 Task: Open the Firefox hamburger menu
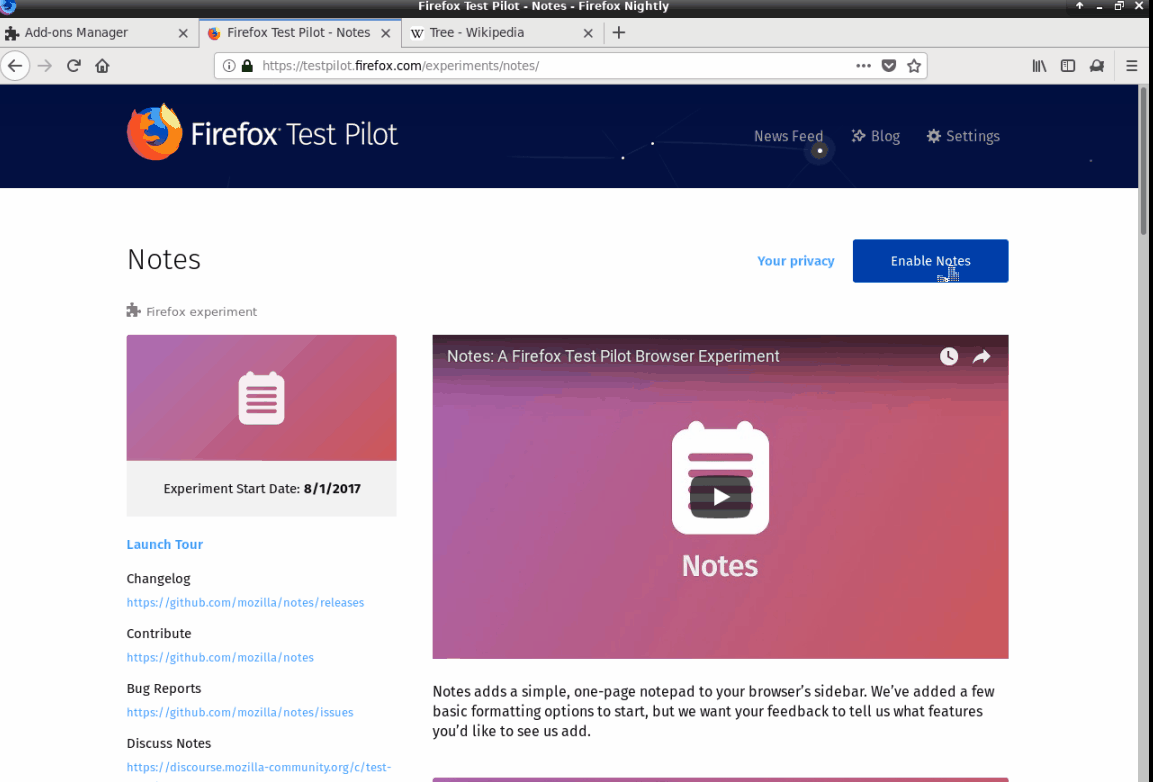(x=1132, y=66)
